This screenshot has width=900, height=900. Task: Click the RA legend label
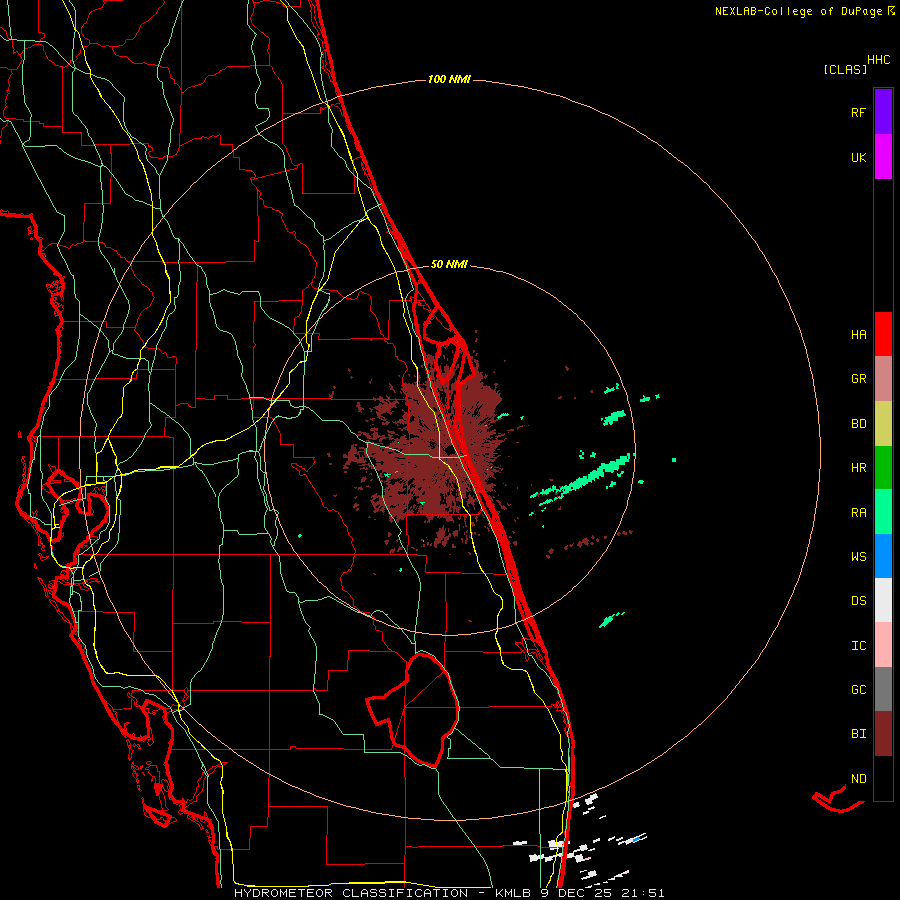coord(858,513)
